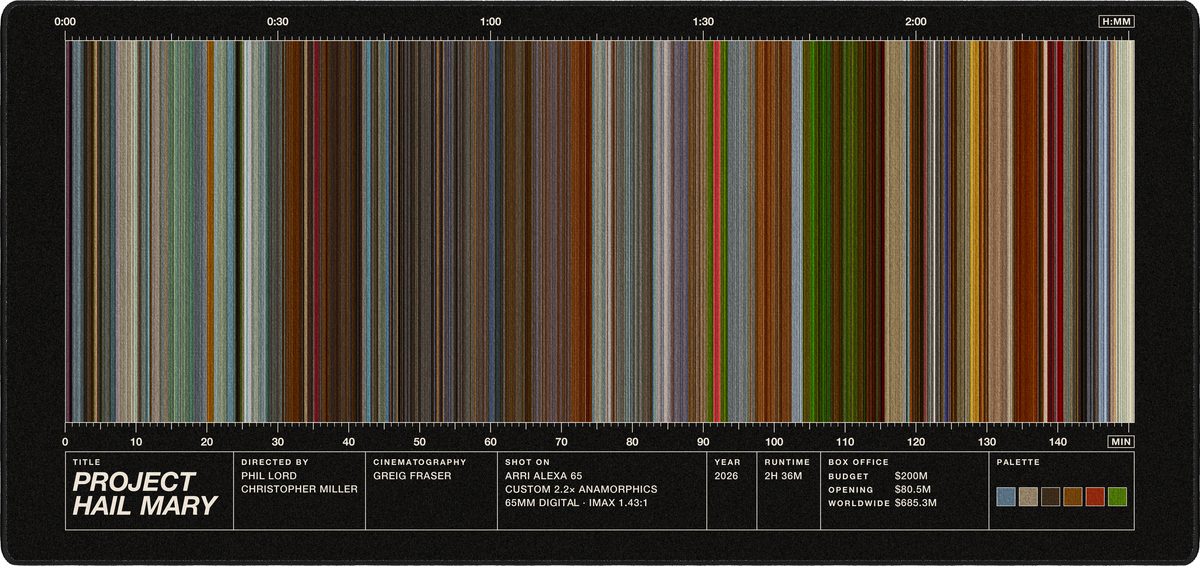Select the OPENING row label

pos(851,489)
